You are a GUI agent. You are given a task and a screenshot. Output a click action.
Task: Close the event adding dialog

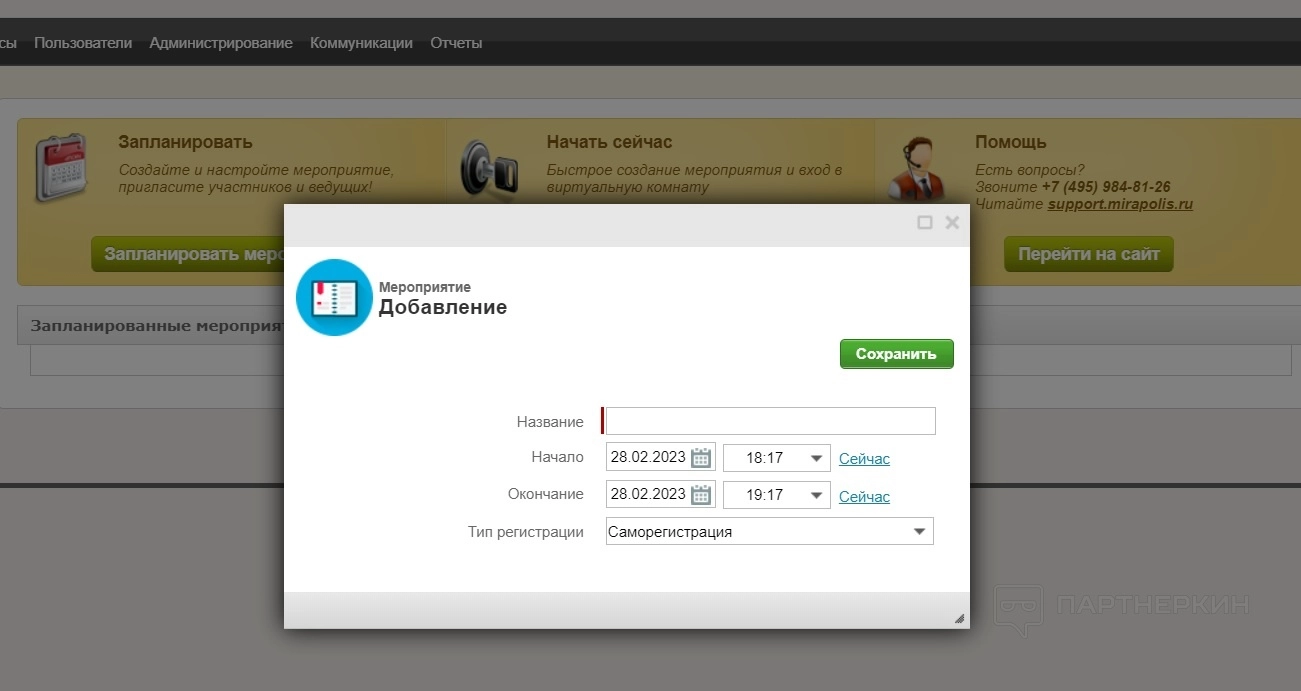(952, 222)
